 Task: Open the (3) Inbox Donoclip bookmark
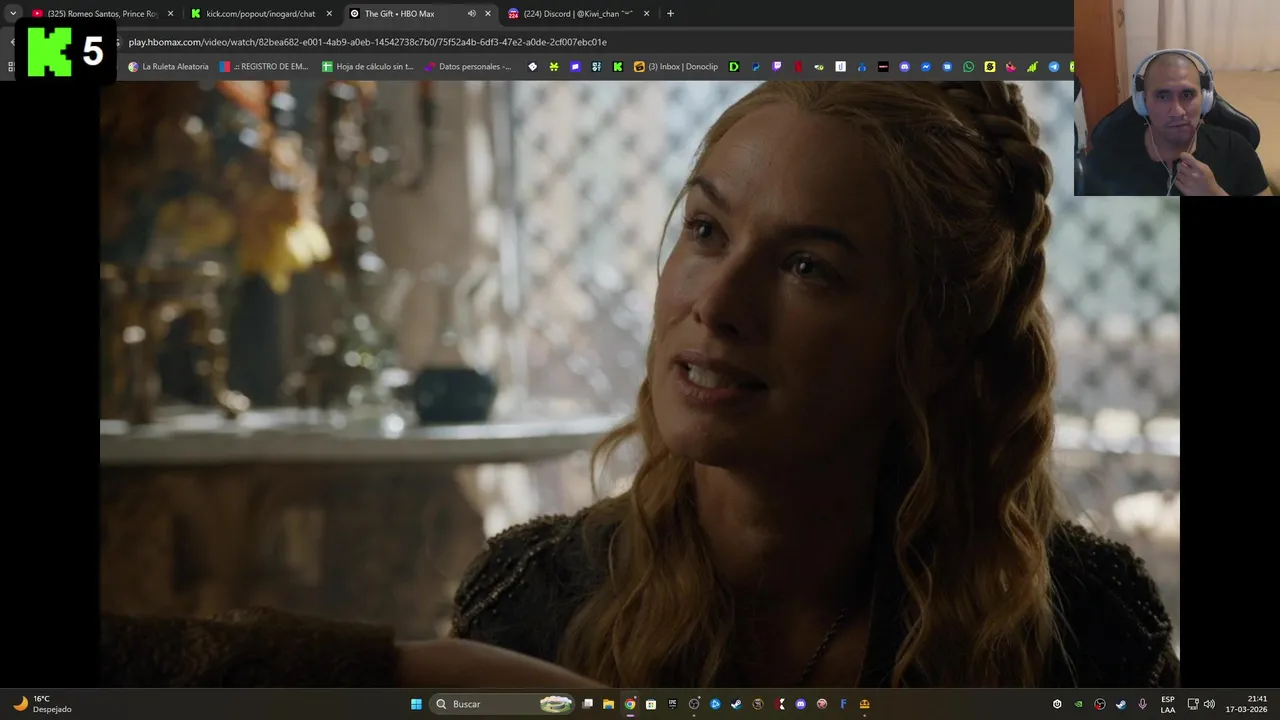pyautogui.click(x=676, y=67)
